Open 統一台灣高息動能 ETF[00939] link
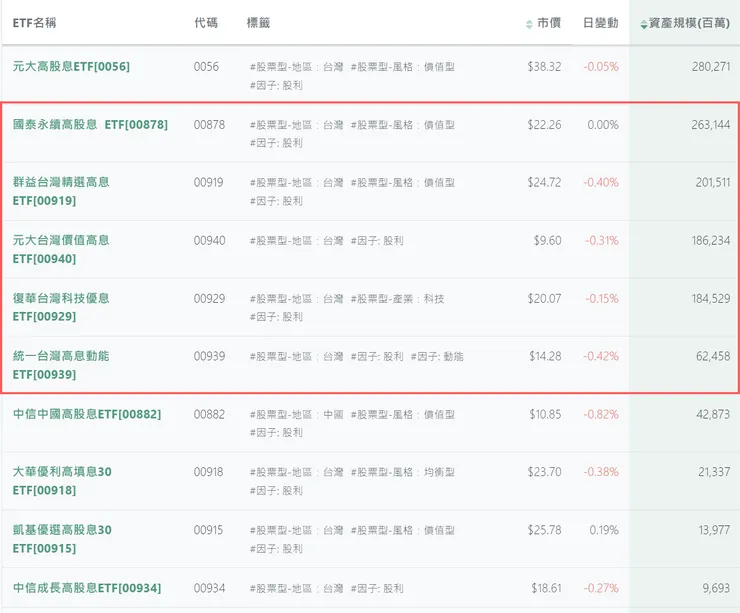Screen dimensions: 740x613 point(61,366)
